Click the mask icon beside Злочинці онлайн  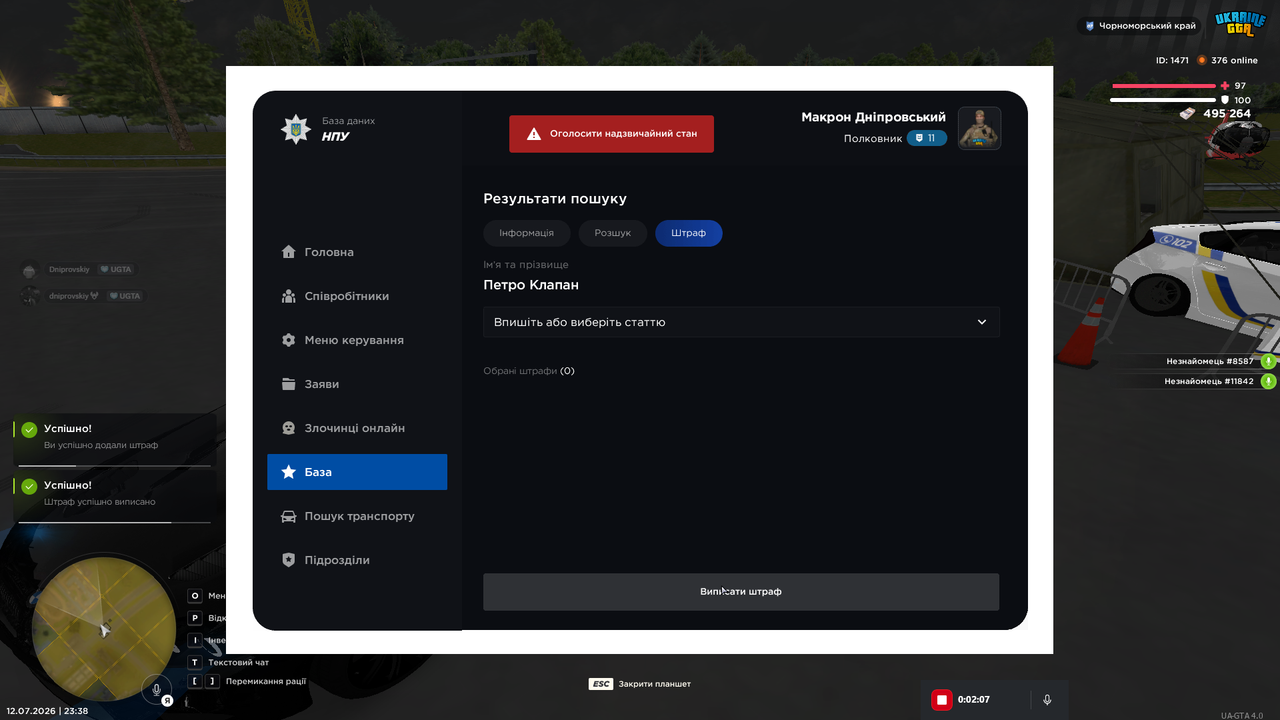click(x=288, y=428)
